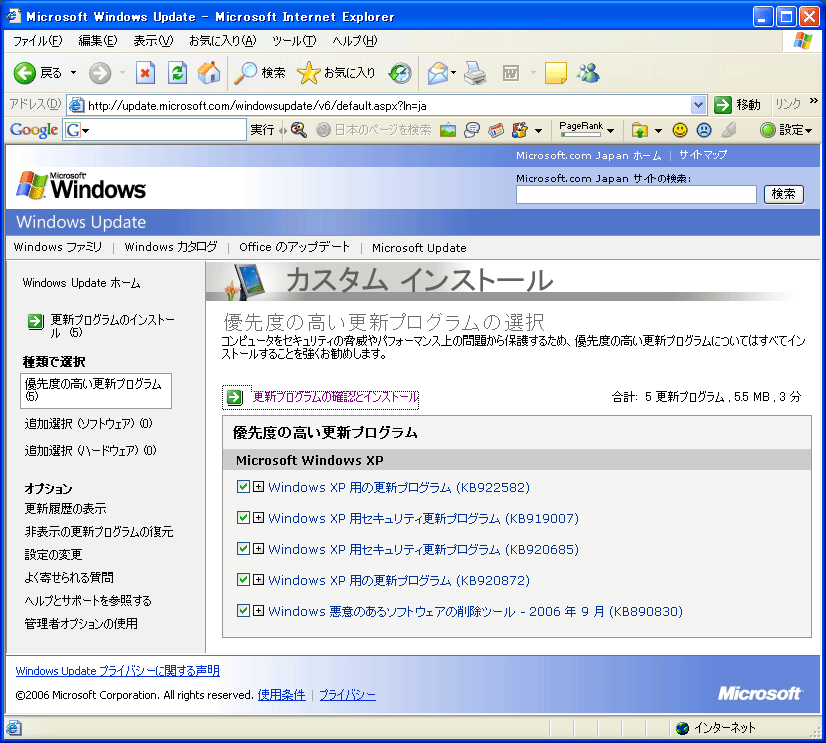Go to the Home page icon

[x=209, y=73]
